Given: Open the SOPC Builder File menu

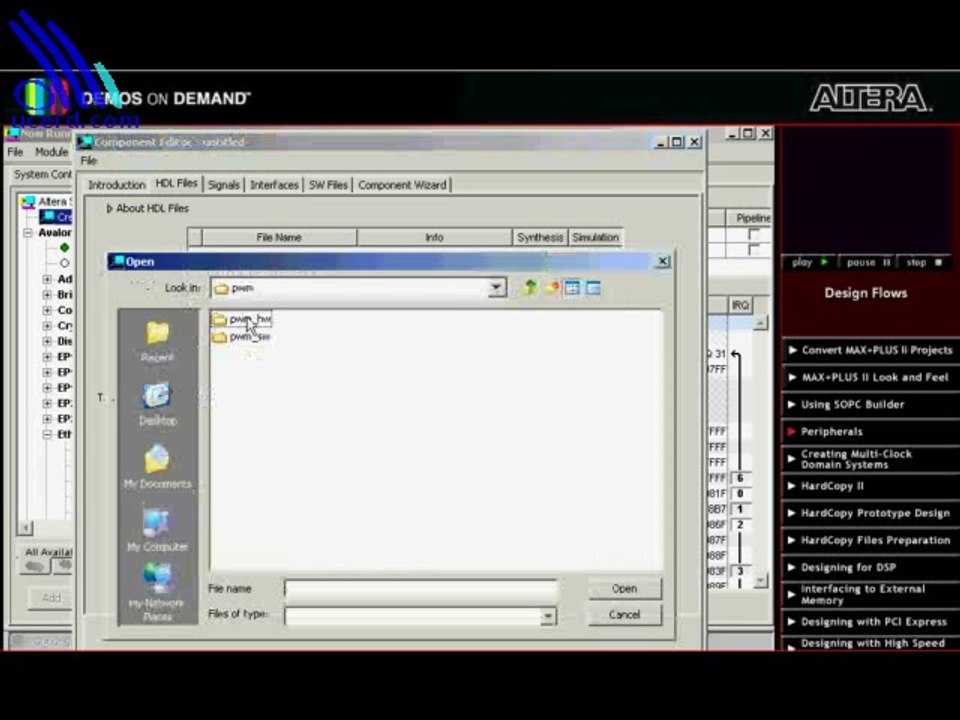Looking at the screenshot, I should pos(15,152).
